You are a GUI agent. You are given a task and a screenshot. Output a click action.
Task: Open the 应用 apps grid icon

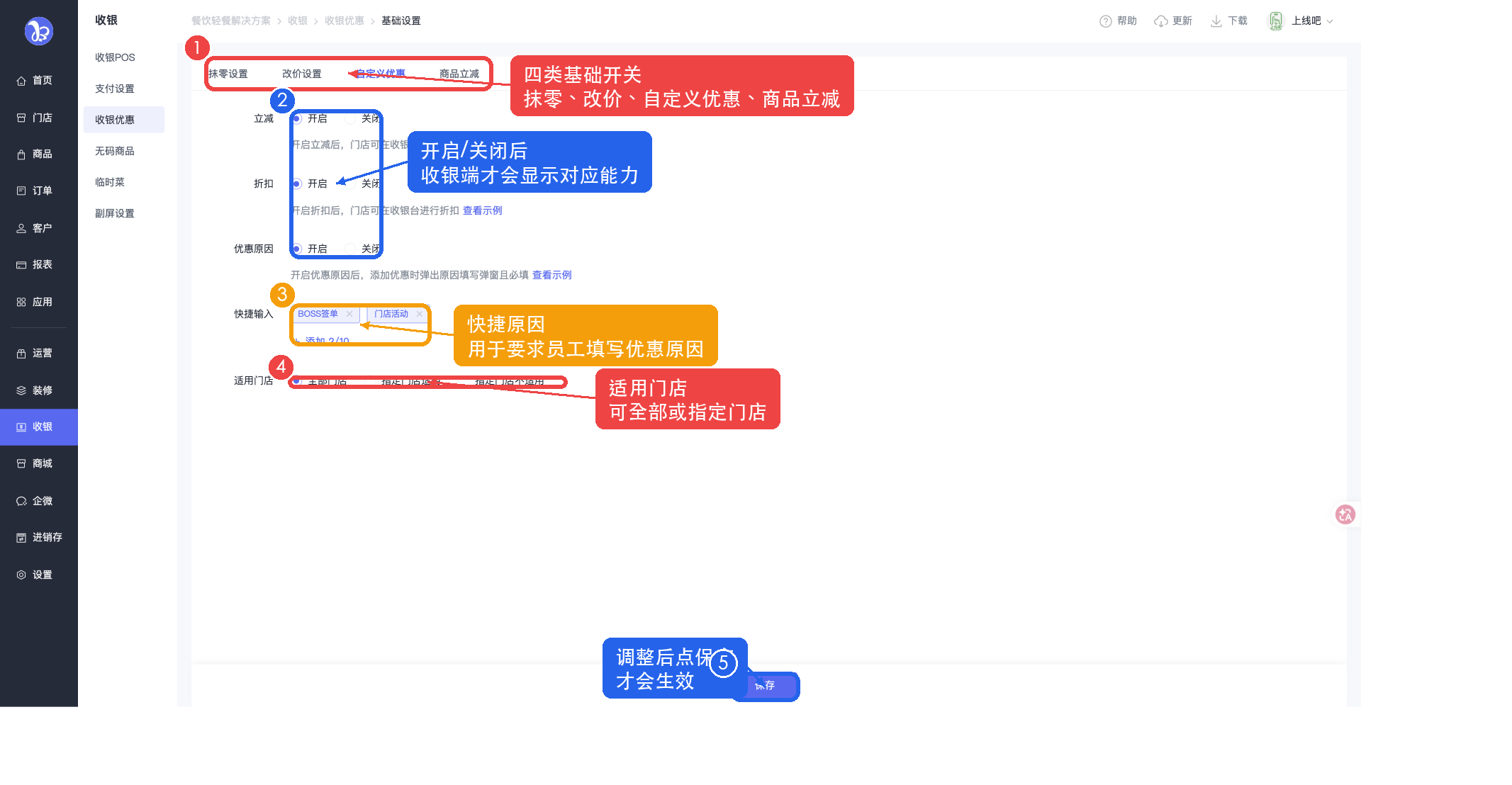(21, 302)
